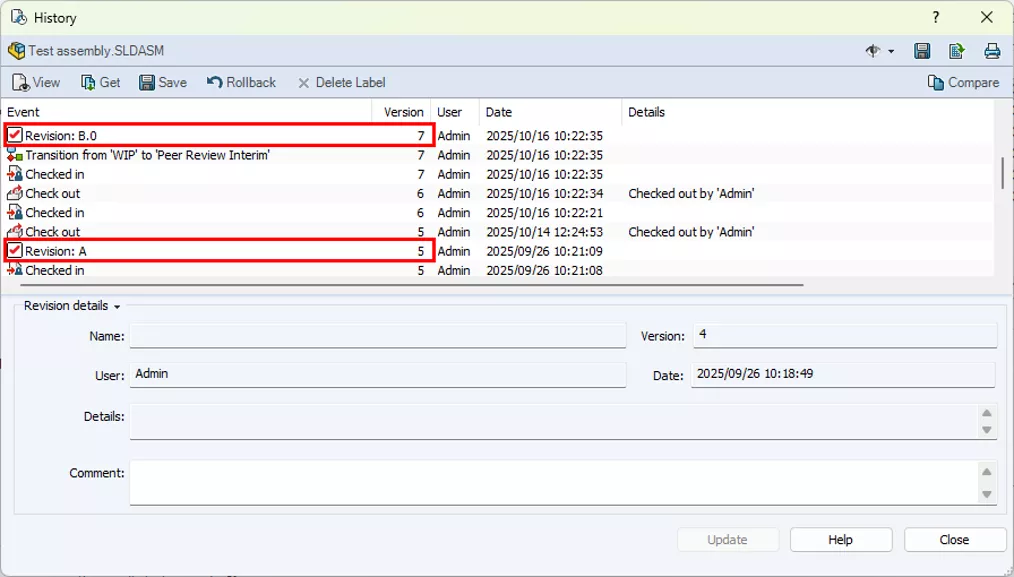1014x577 pixels.
Task: Expand the Revision details dropdown
Action: click(117, 307)
